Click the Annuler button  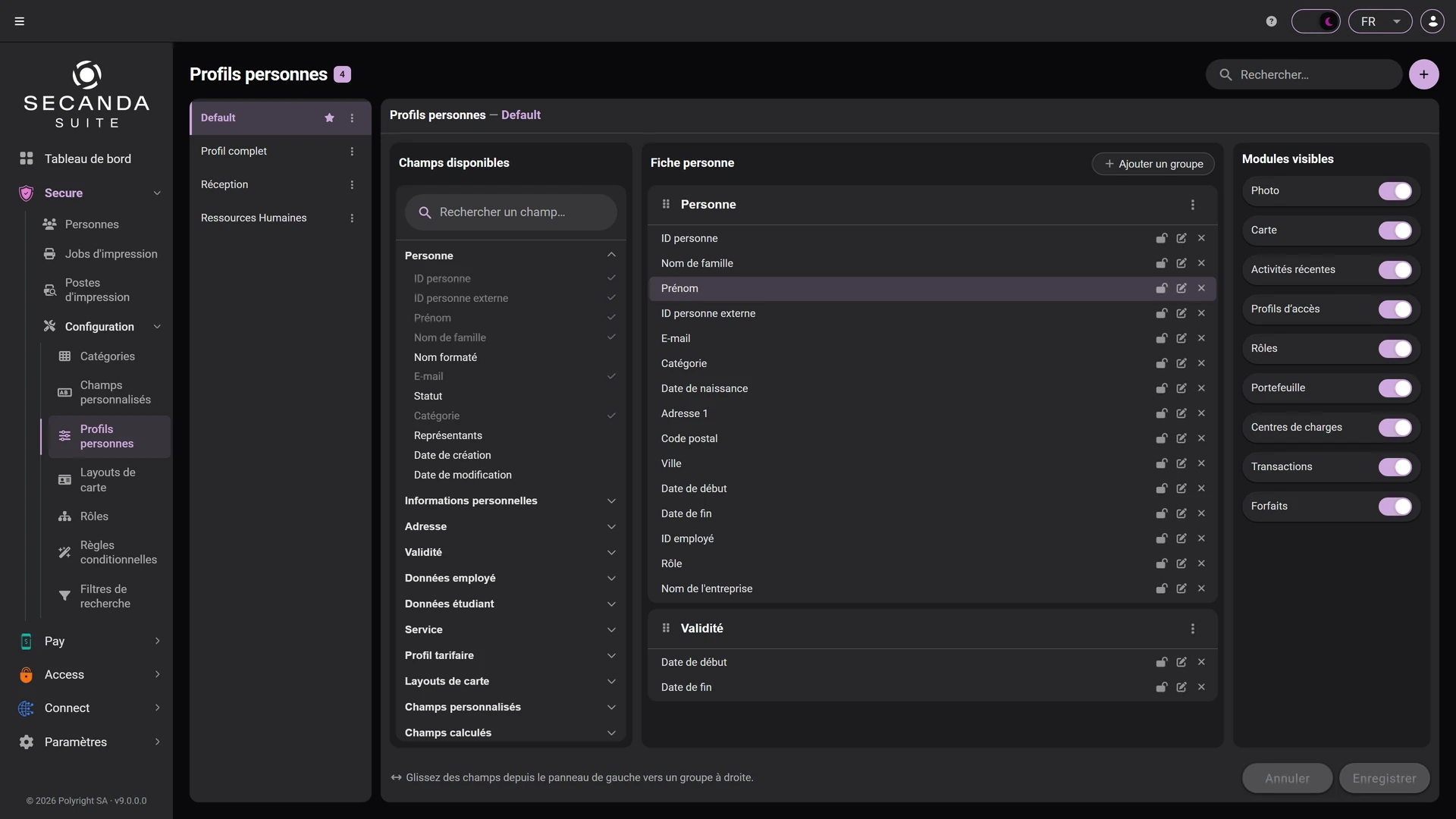[1287, 779]
